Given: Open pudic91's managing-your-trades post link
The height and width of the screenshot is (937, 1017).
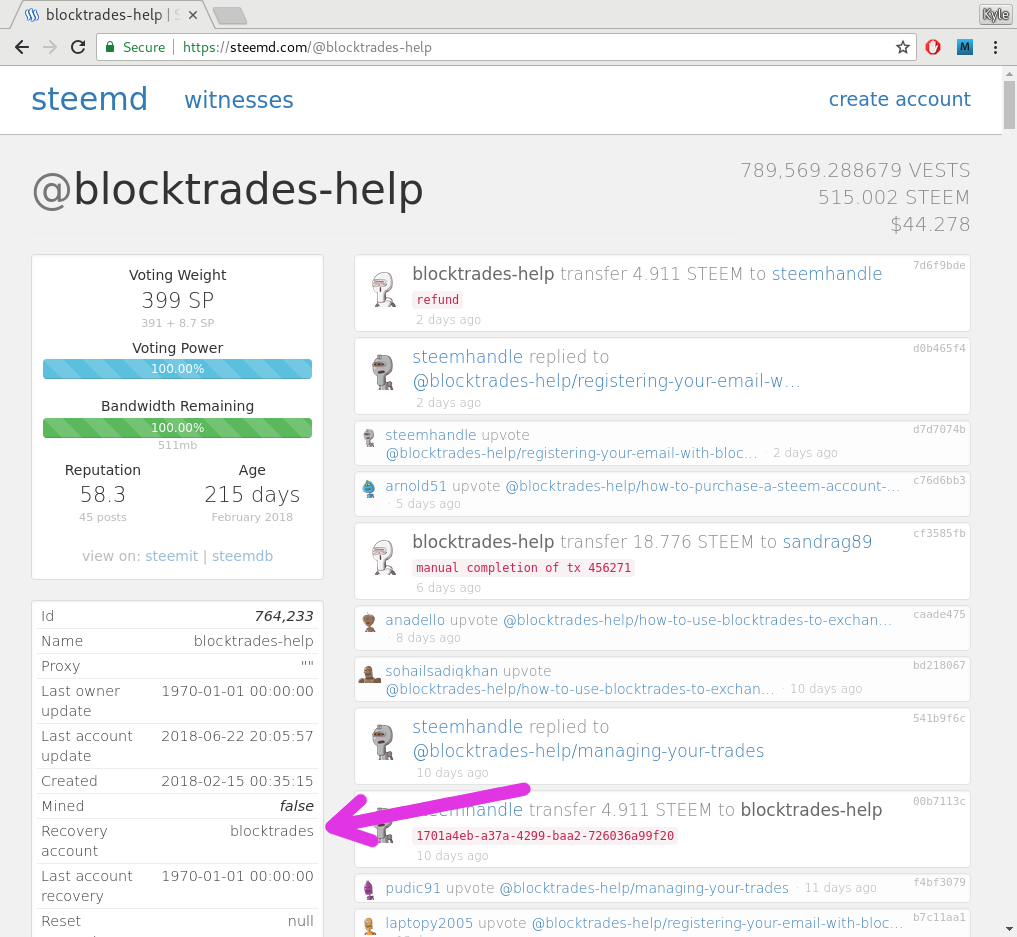Looking at the screenshot, I should 643,888.
